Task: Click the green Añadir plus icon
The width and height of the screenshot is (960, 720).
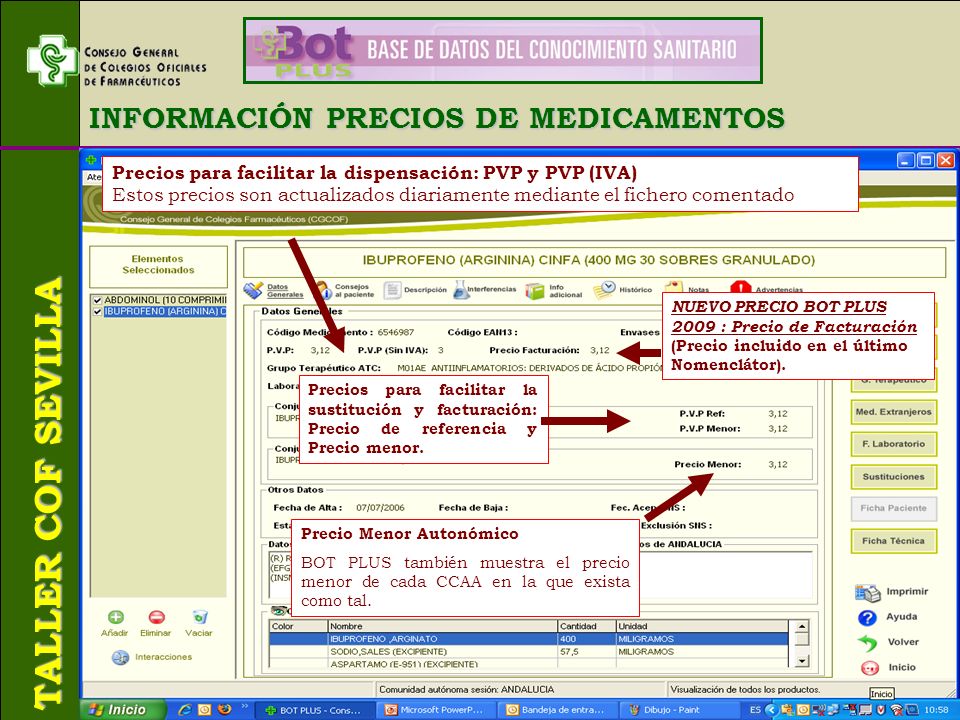Action: (116, 617)
